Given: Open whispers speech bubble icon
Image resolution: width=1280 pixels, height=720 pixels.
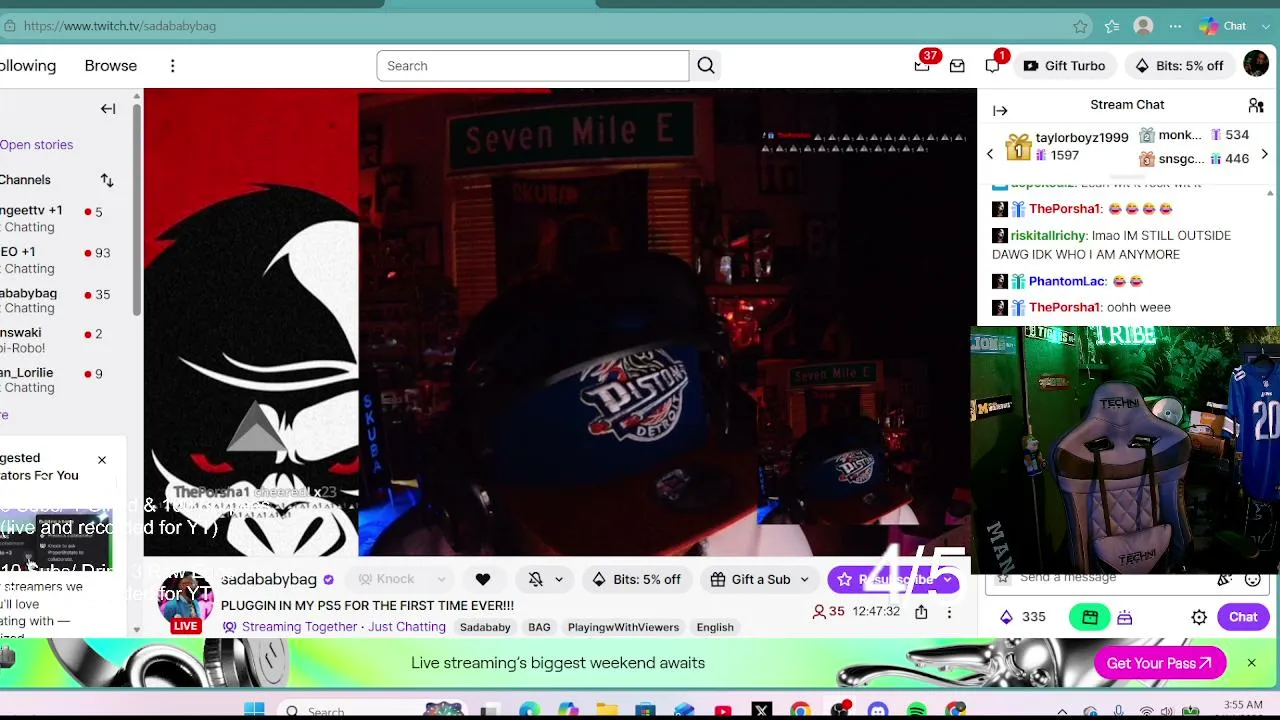Looking at the screenshot, I should 992,66.
